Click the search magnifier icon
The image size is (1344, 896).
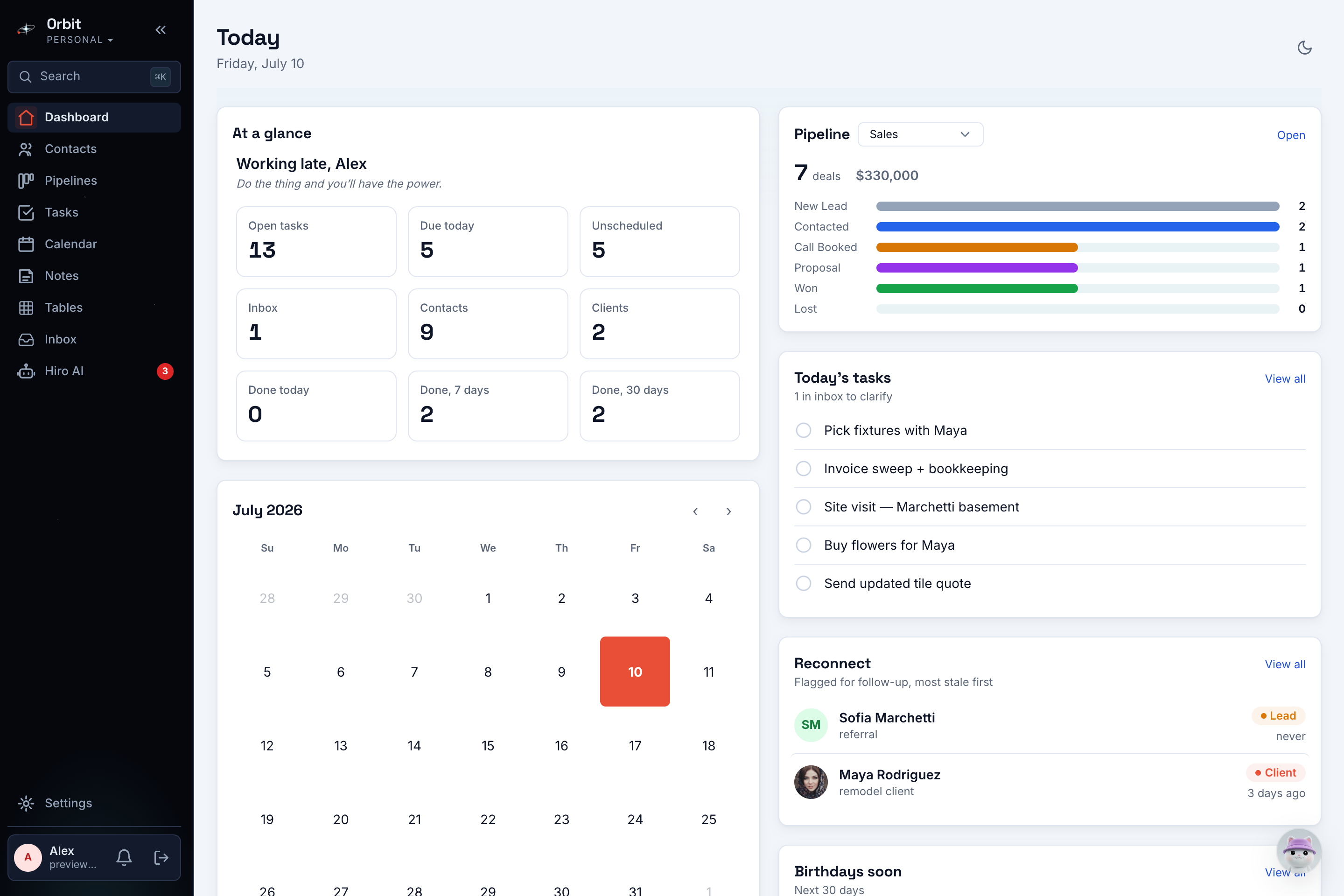25,77
